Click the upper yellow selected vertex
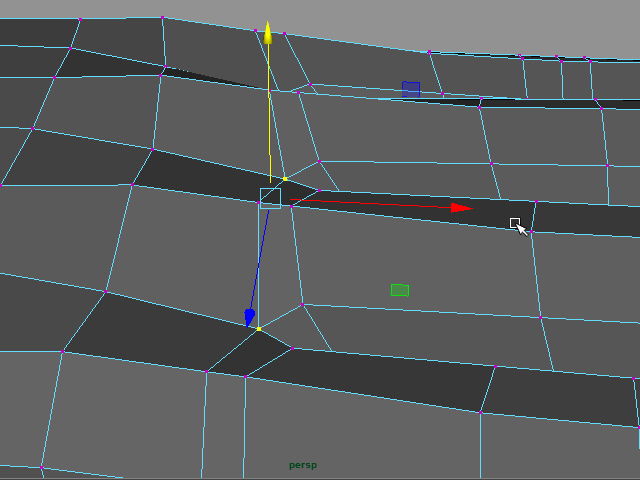Screen dimensions: 640x480 tap(285, 179)
